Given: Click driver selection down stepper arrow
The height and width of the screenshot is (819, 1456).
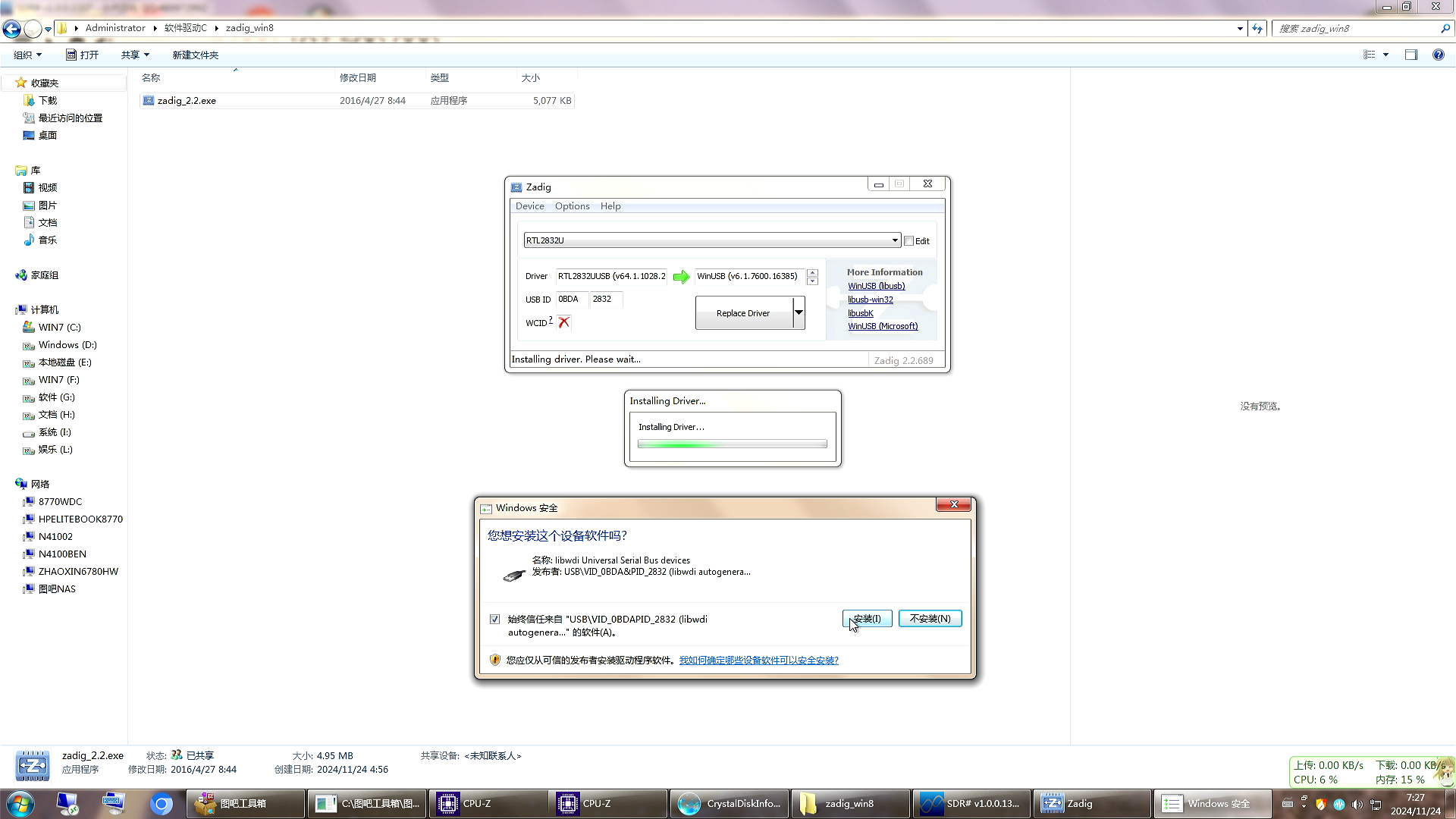Looking at the screenshot, I should click(x=812, y=281).
